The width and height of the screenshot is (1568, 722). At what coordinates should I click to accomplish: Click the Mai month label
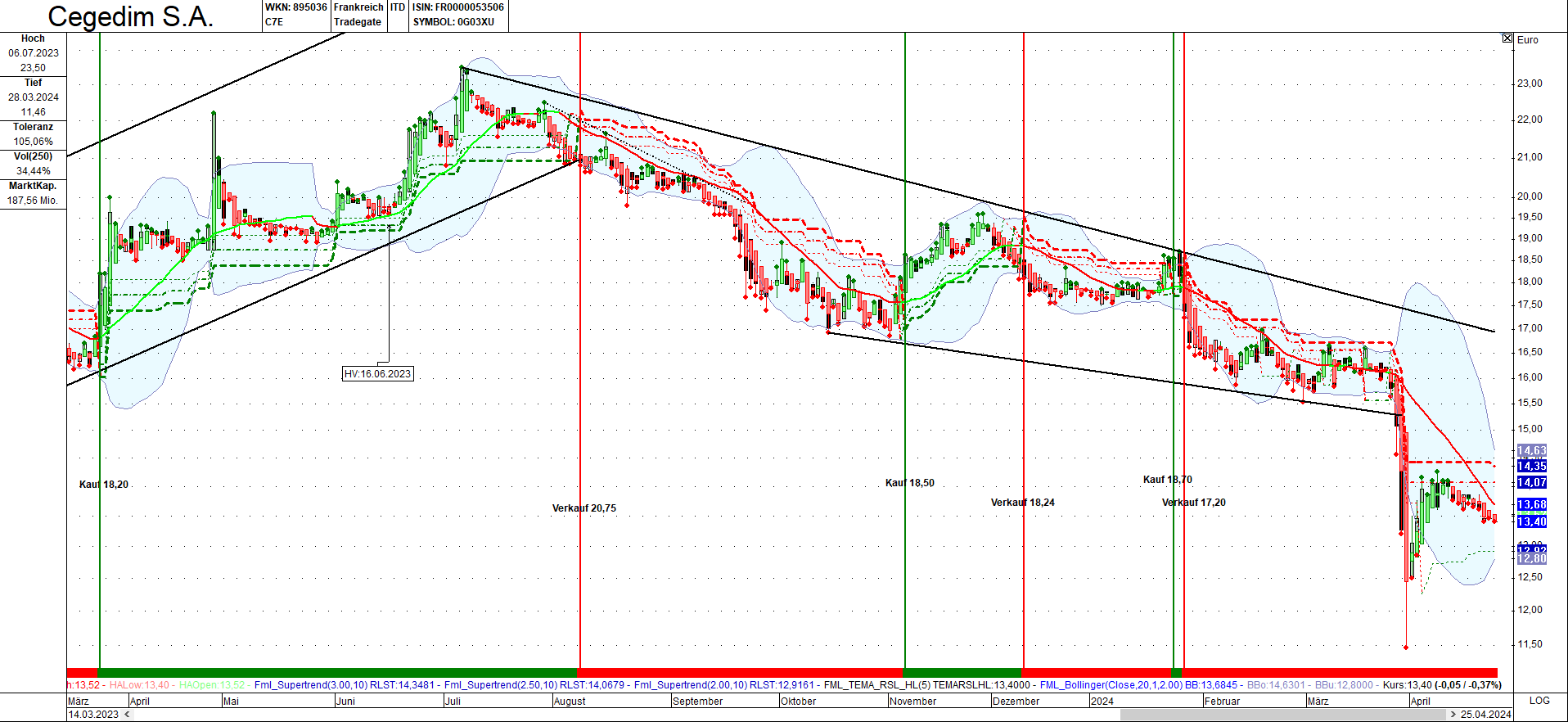tap(231, 702)
